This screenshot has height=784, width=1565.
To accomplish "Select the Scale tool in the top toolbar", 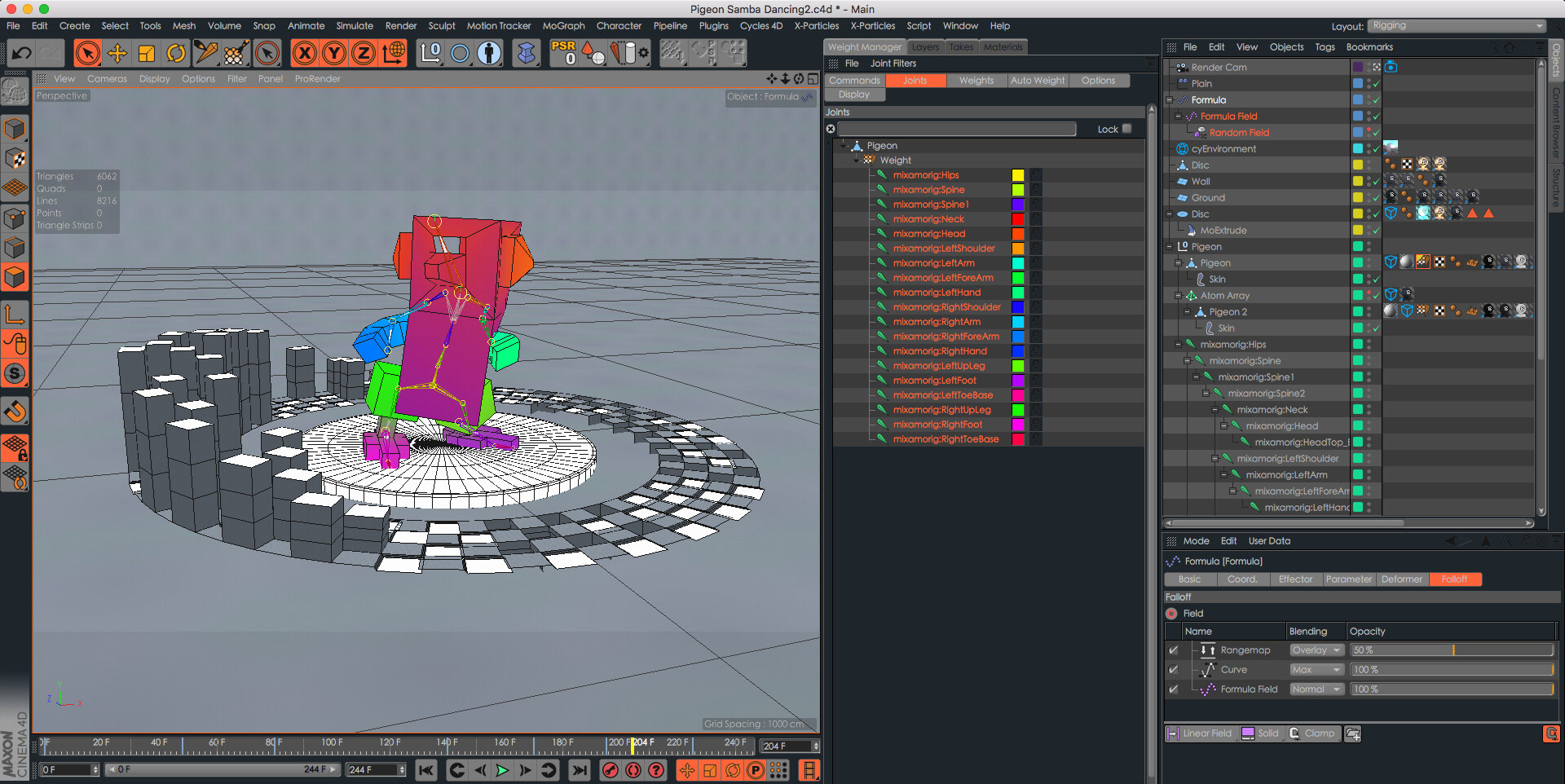I will (x=147, y=53).
